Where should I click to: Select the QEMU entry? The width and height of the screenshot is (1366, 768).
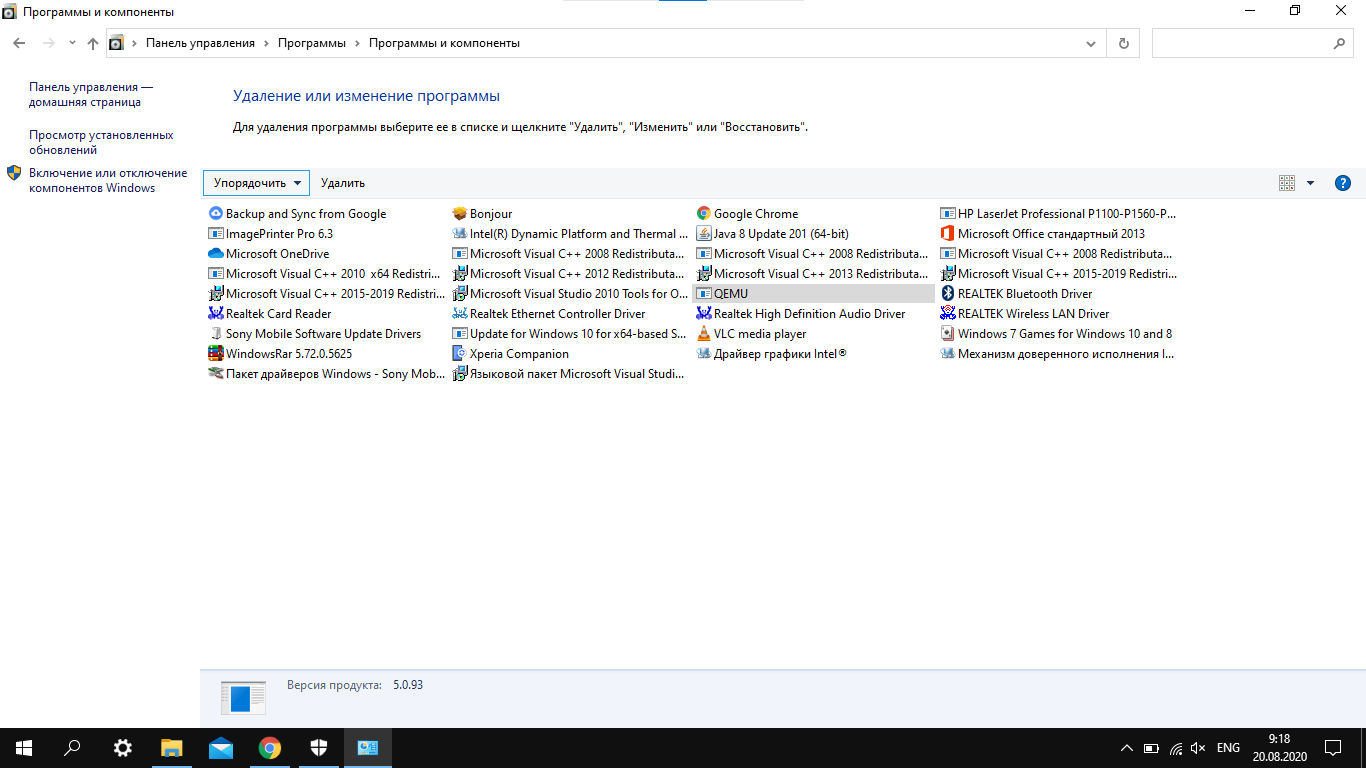coord(813,293)
